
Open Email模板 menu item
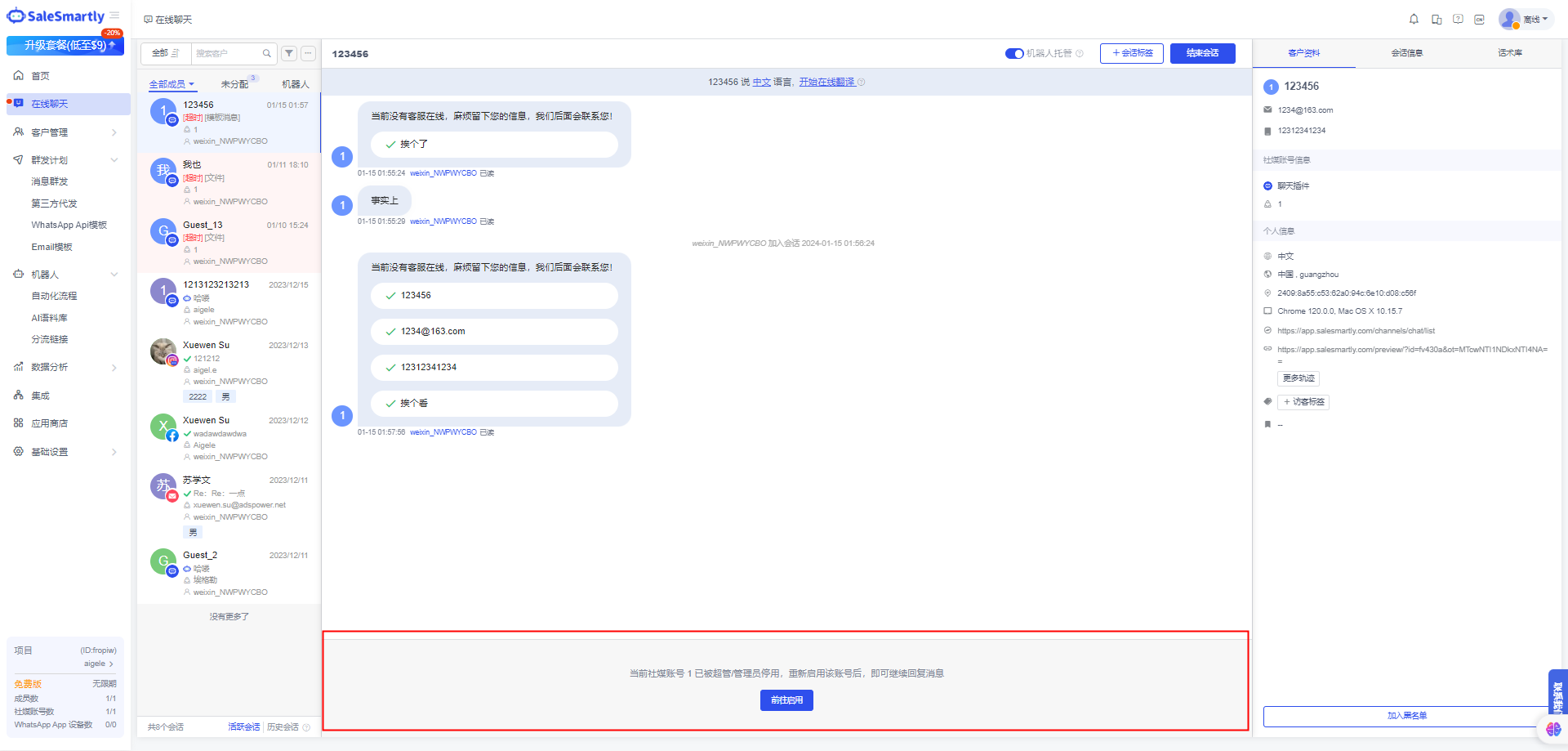51,247
